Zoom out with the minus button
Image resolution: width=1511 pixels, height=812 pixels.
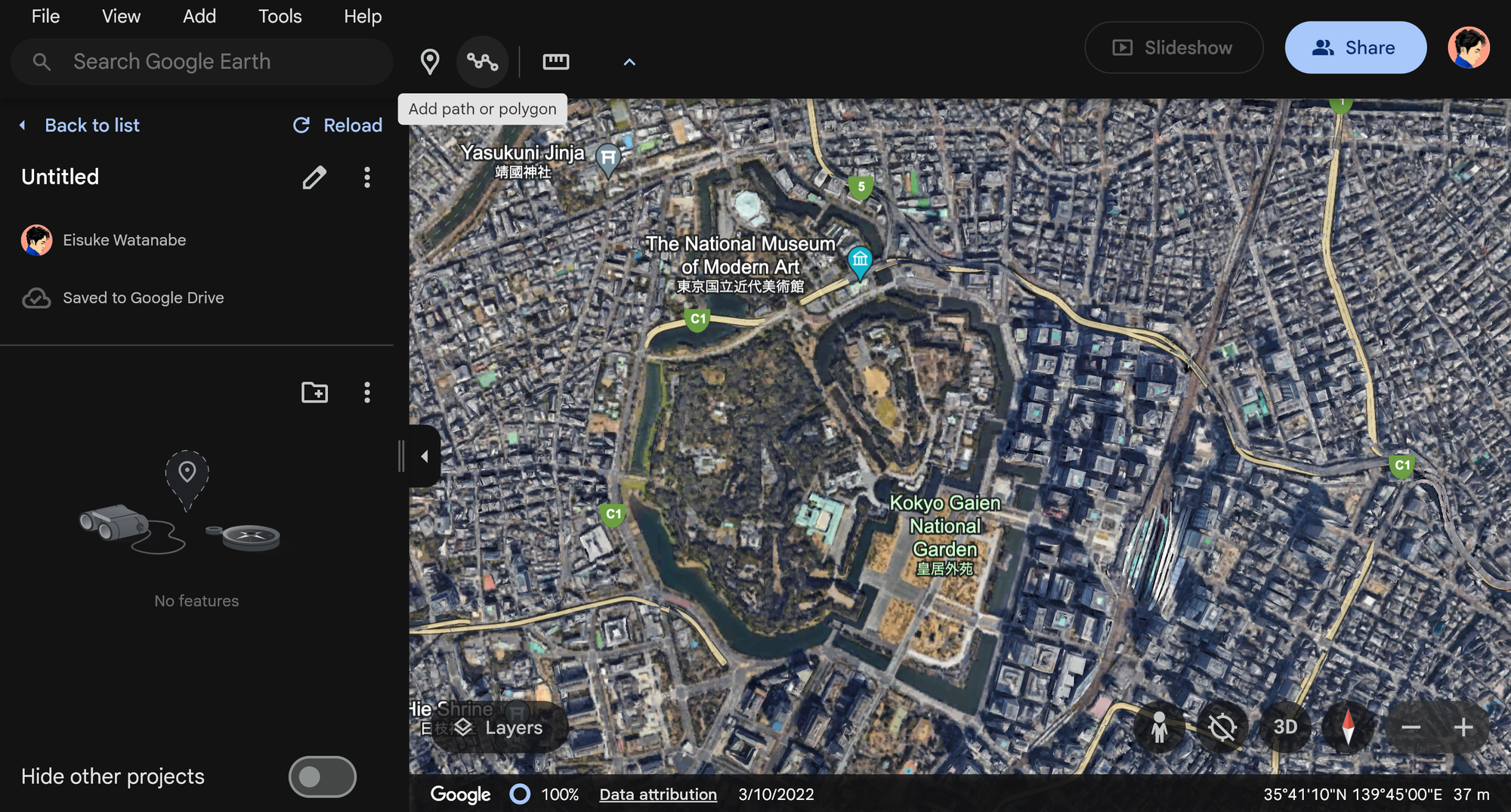pyautogui.click(x=1411, y=727)
